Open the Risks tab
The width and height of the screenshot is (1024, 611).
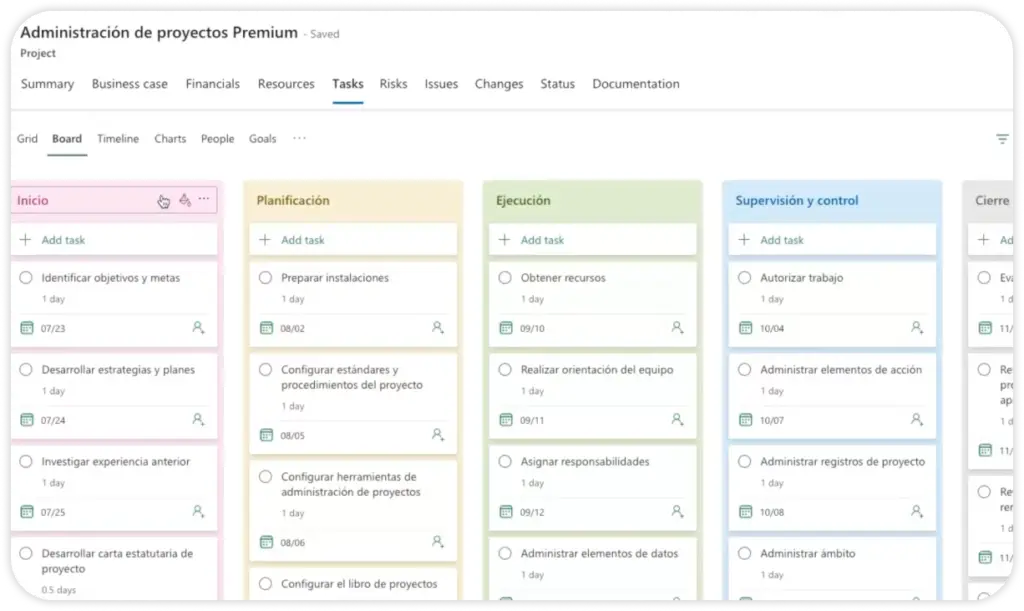point(393,84)
